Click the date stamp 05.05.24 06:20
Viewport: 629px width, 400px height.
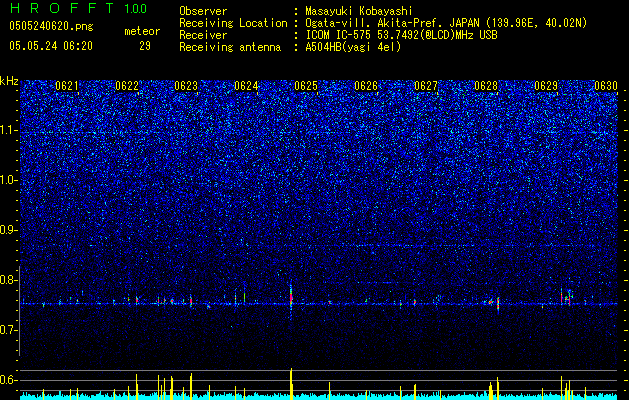tap(51, 46)
